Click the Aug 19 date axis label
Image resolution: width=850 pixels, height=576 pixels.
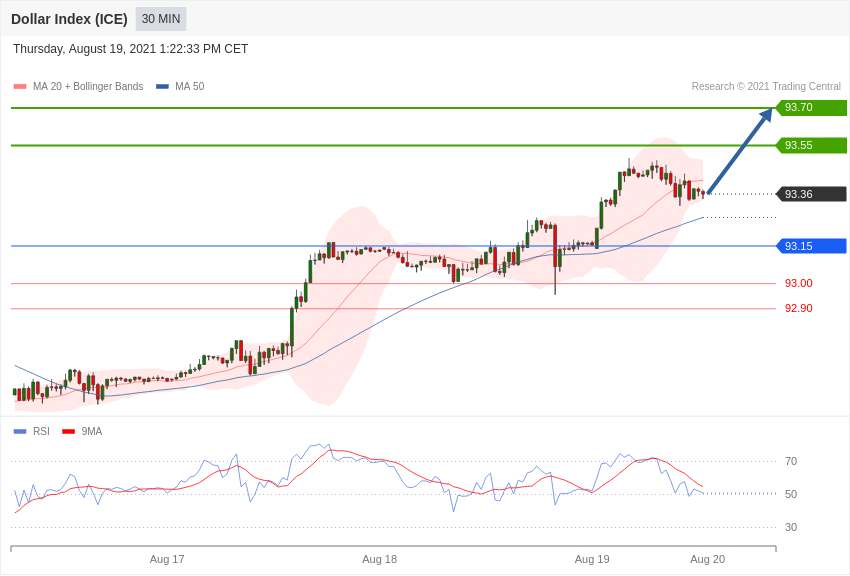(x=592, y=559)
